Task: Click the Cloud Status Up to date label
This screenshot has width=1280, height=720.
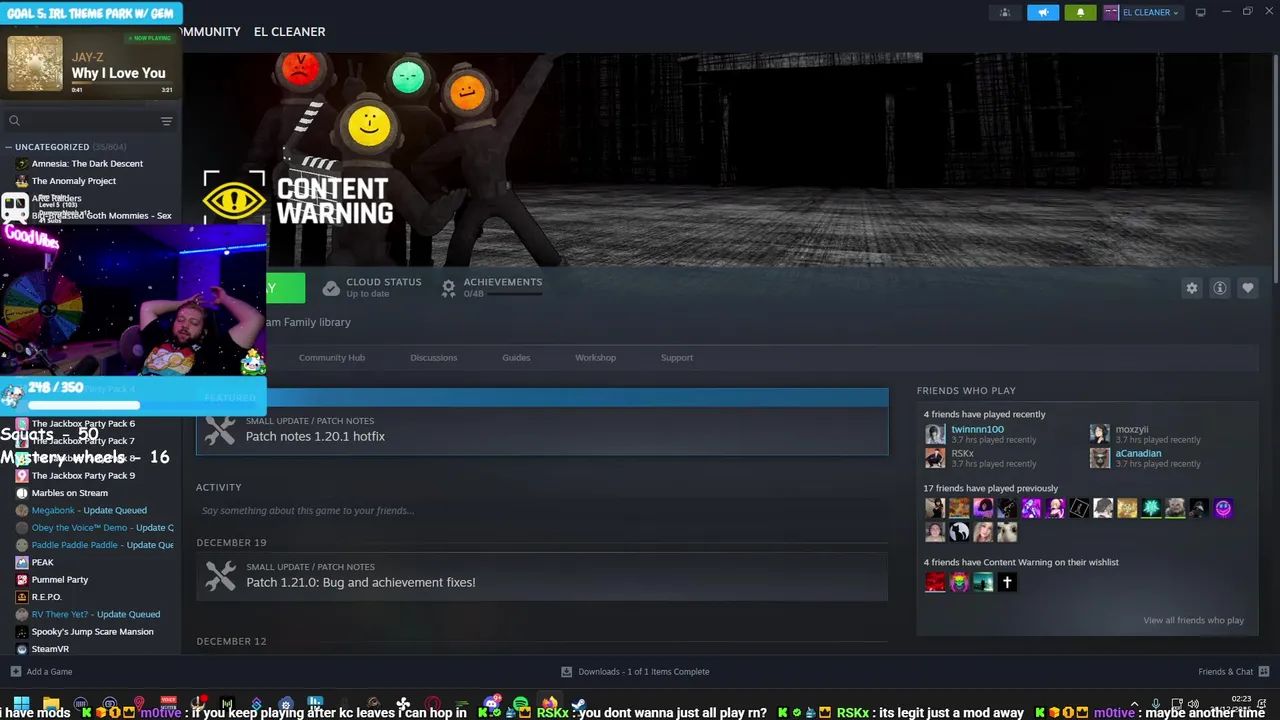Action: pyautogui.click(x=383, y=287)
